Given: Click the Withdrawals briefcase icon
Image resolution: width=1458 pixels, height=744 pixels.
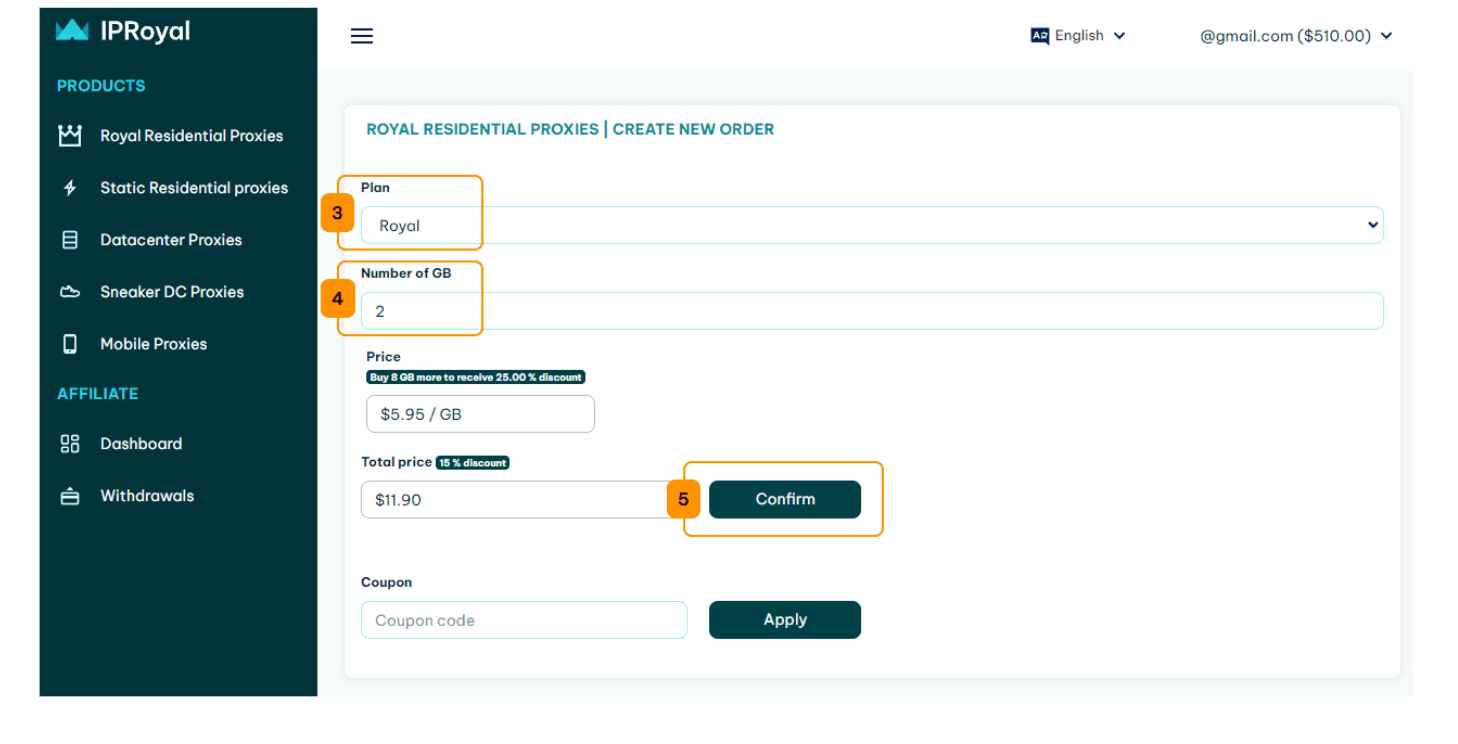Looking at the screenshot, I should point(70,496).
